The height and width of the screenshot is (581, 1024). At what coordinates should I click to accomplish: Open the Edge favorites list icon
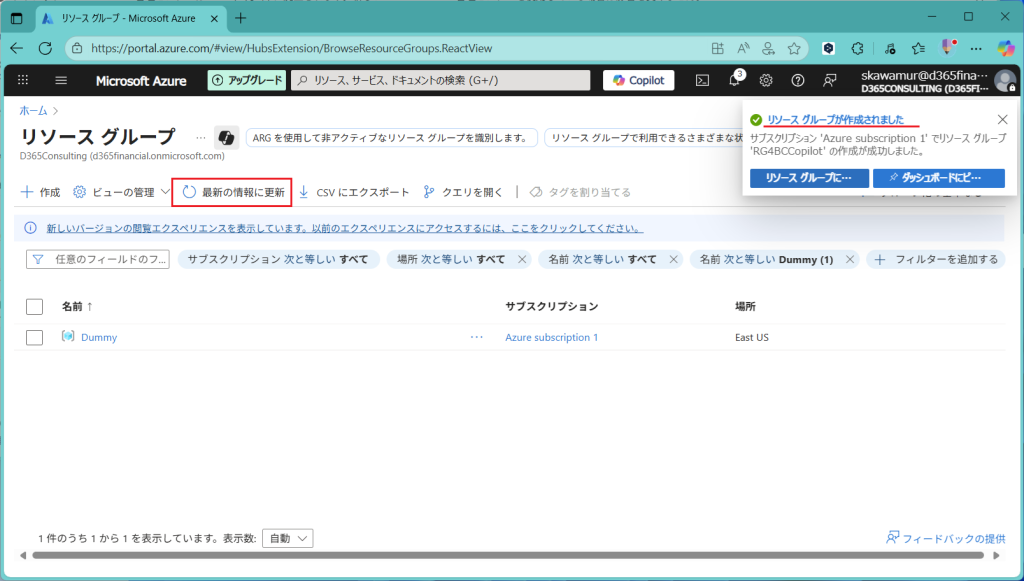coord(919,48)
